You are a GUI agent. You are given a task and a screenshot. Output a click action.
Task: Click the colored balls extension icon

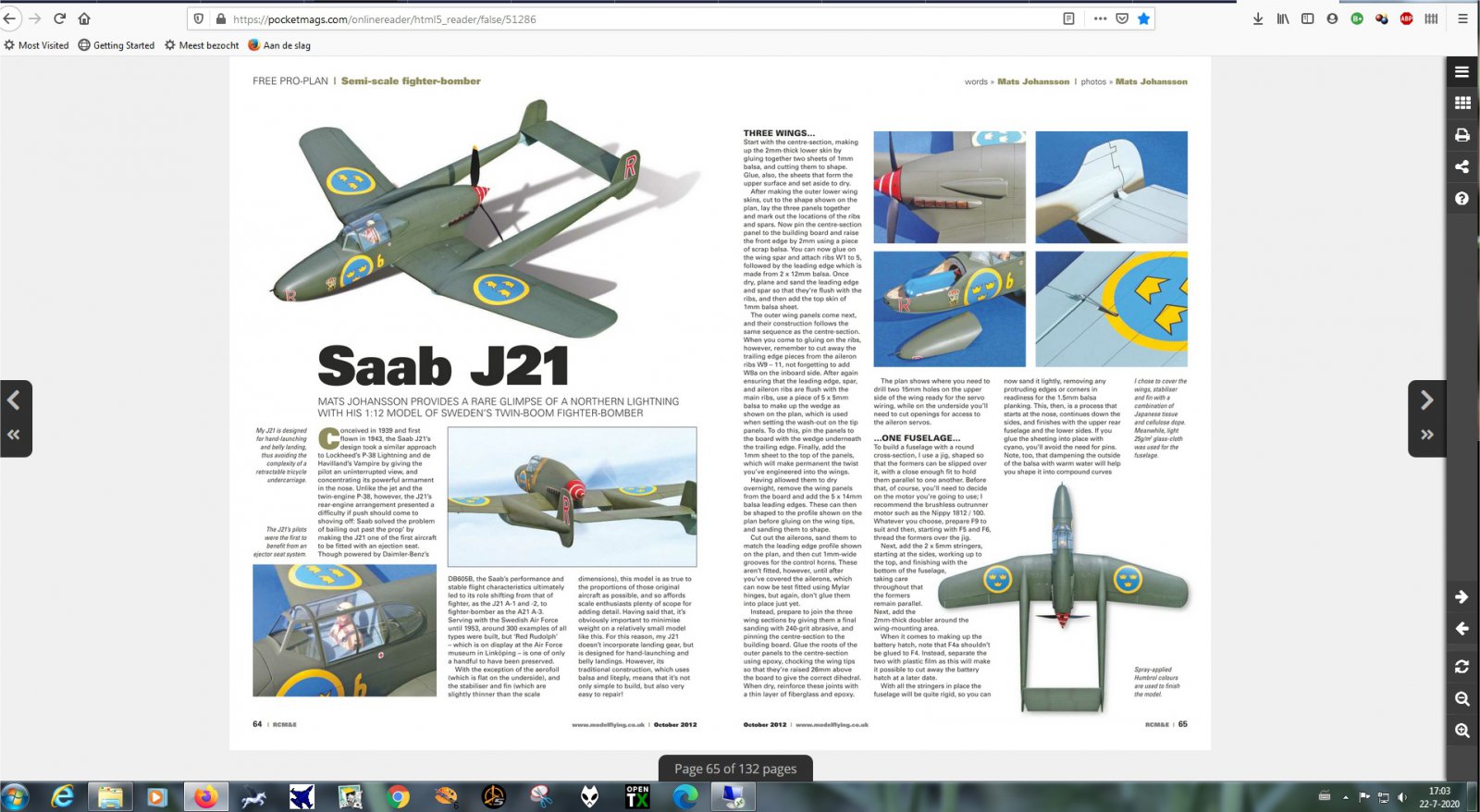pos(1382,18)
